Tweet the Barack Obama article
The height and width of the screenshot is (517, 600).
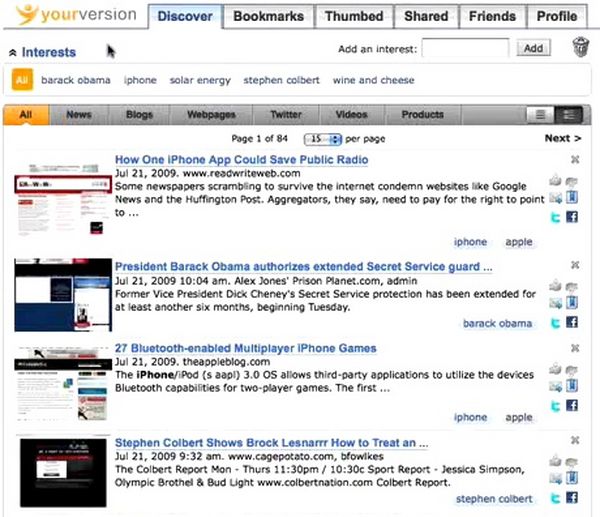[x=555, y=323]
